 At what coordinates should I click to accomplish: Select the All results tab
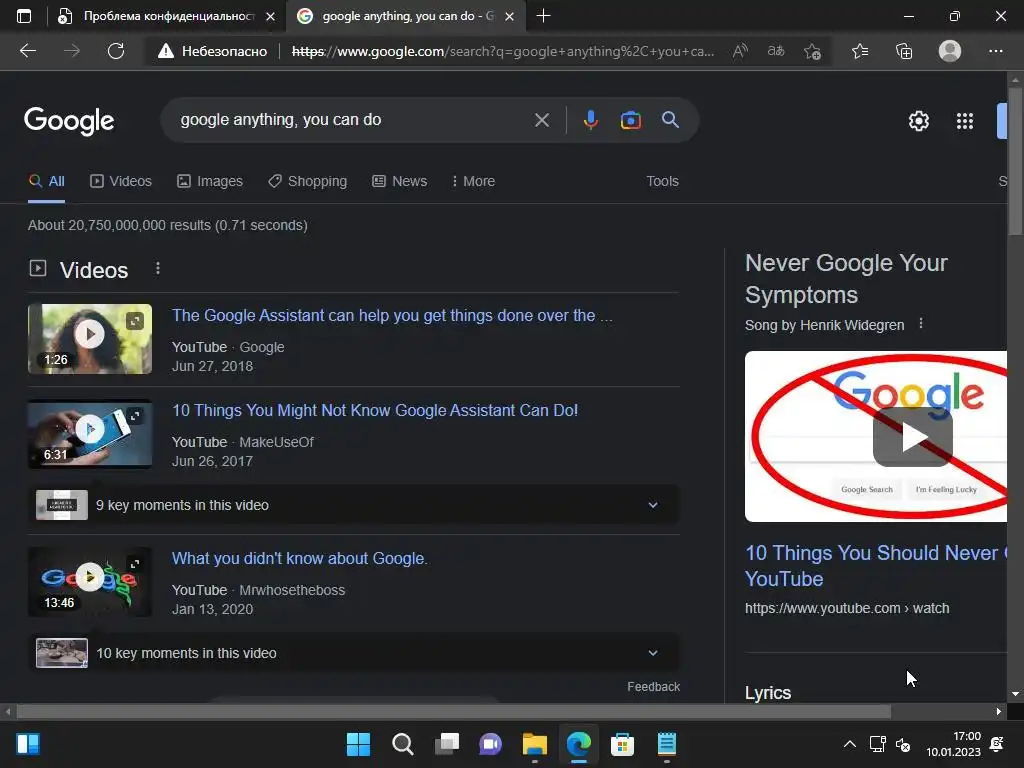(46, 182)
